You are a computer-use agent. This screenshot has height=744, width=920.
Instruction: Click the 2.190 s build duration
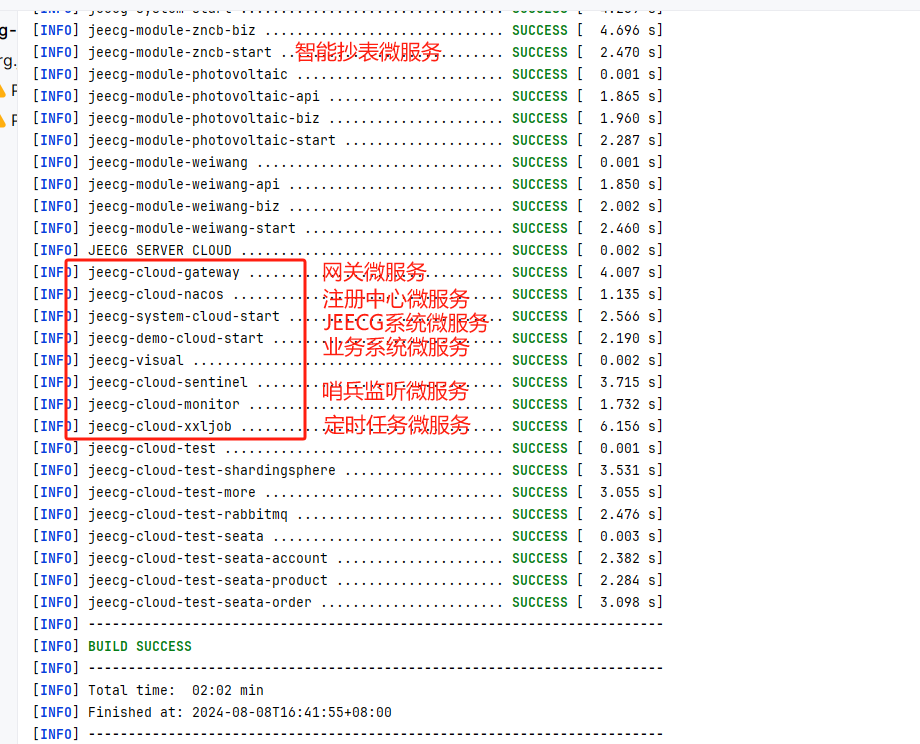(x=628, y=339)
